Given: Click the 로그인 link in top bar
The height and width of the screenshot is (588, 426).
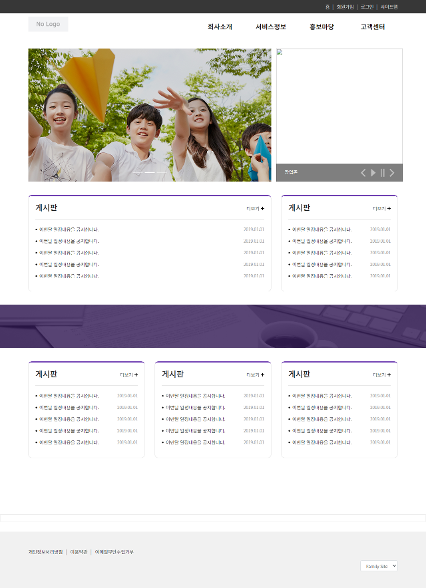Looking at the screenshot, I should pos(367,7).
